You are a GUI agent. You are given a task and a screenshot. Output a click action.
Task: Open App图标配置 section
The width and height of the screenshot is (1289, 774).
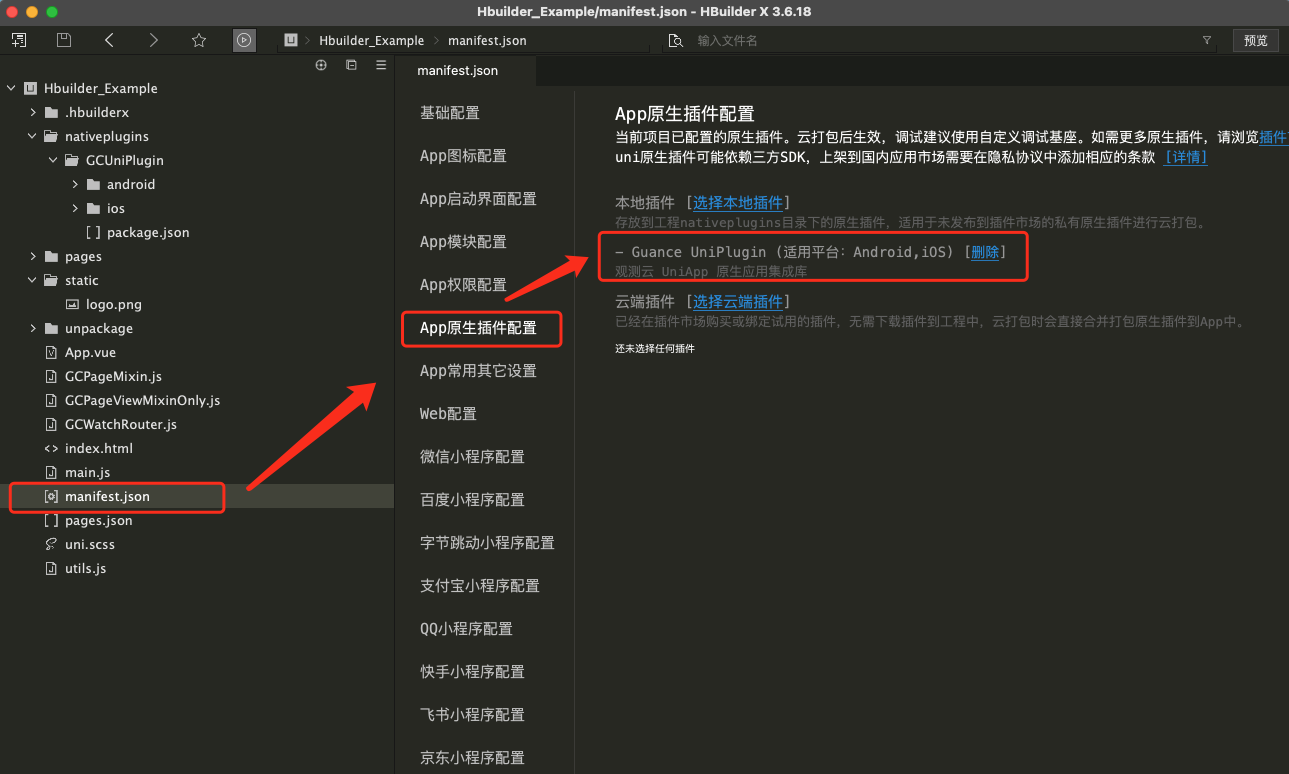(463, 156)
